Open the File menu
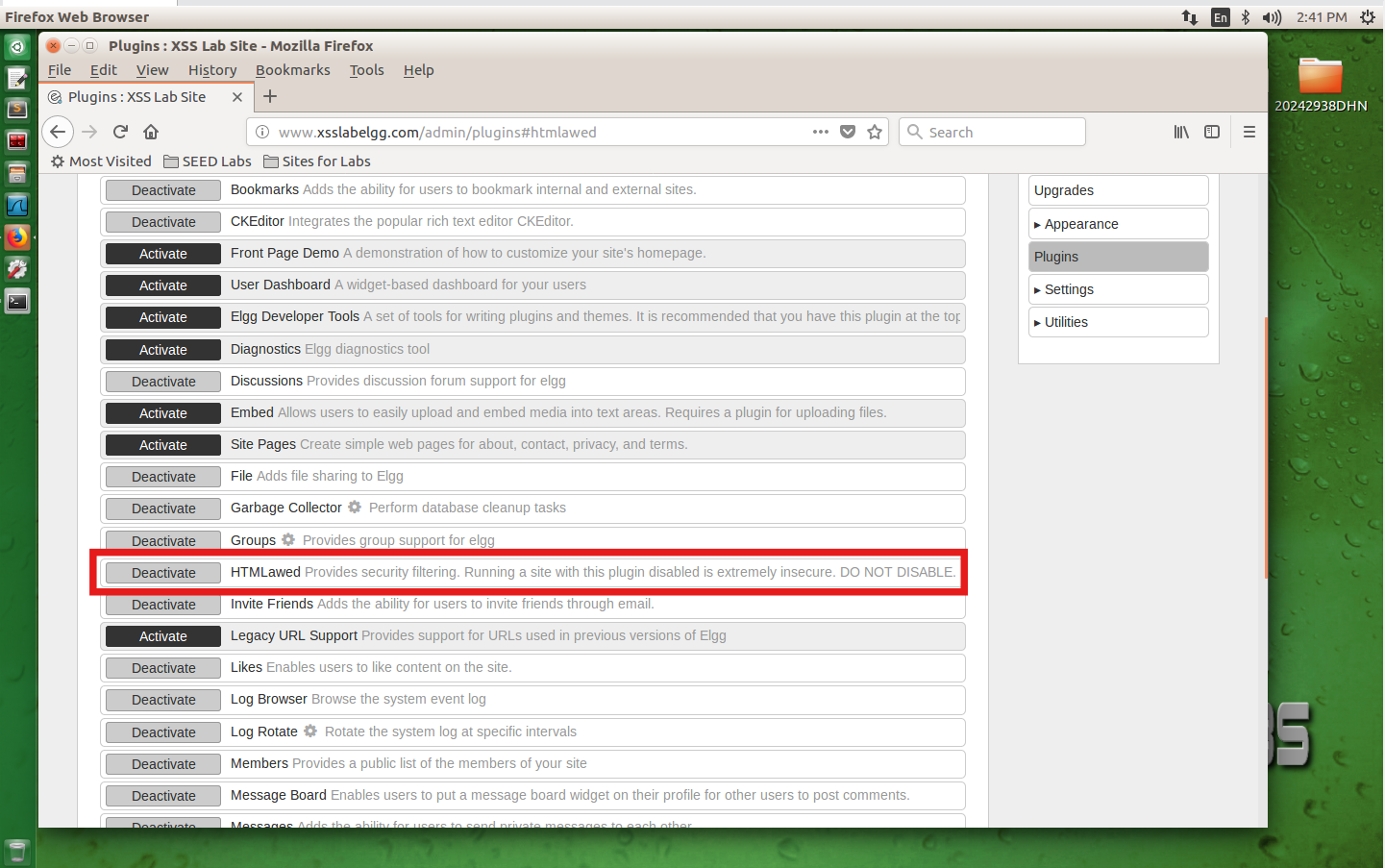This screenshot has height=868, width=1385. [60, 70]
